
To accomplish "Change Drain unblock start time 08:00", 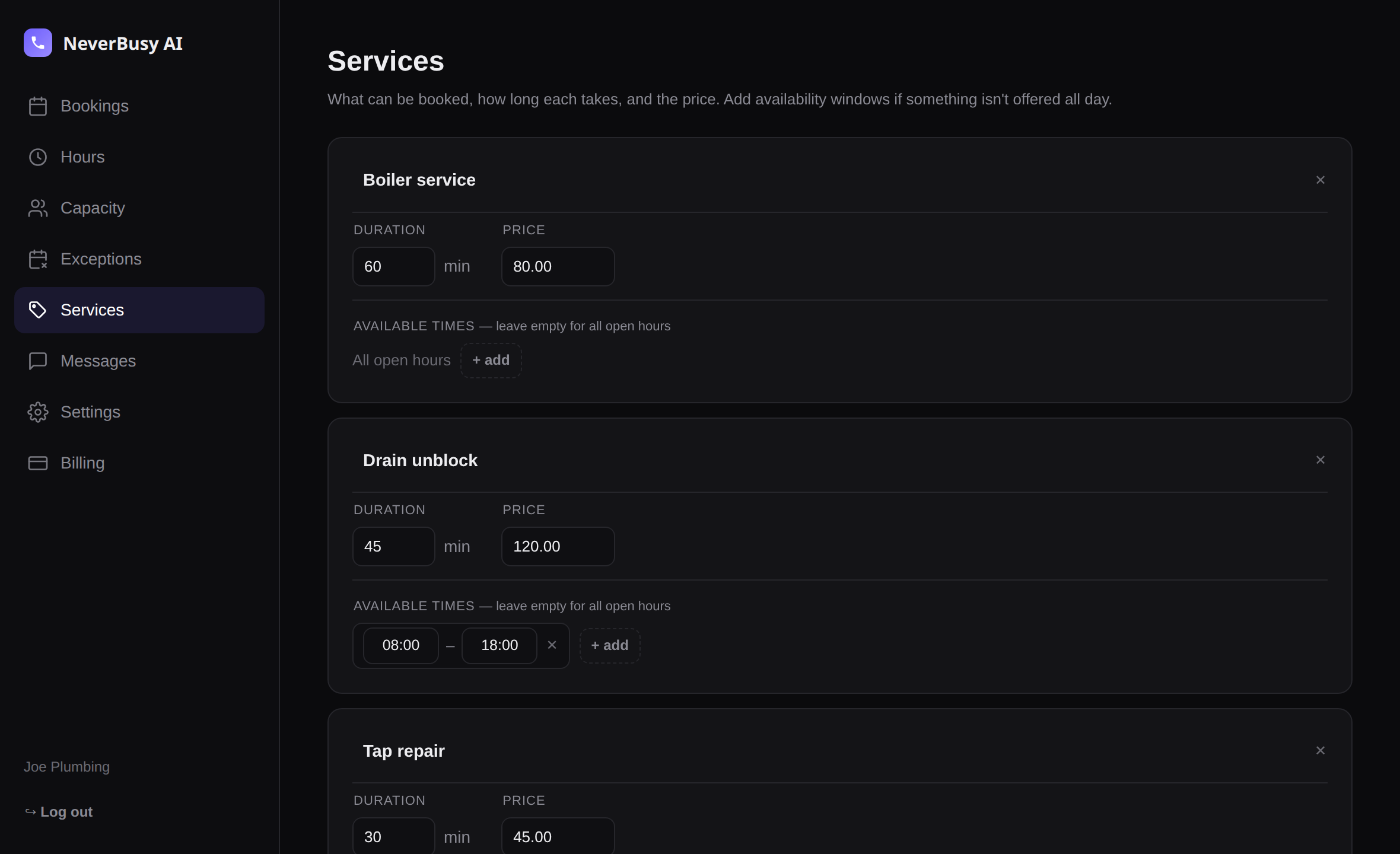I will coord(401,645).
